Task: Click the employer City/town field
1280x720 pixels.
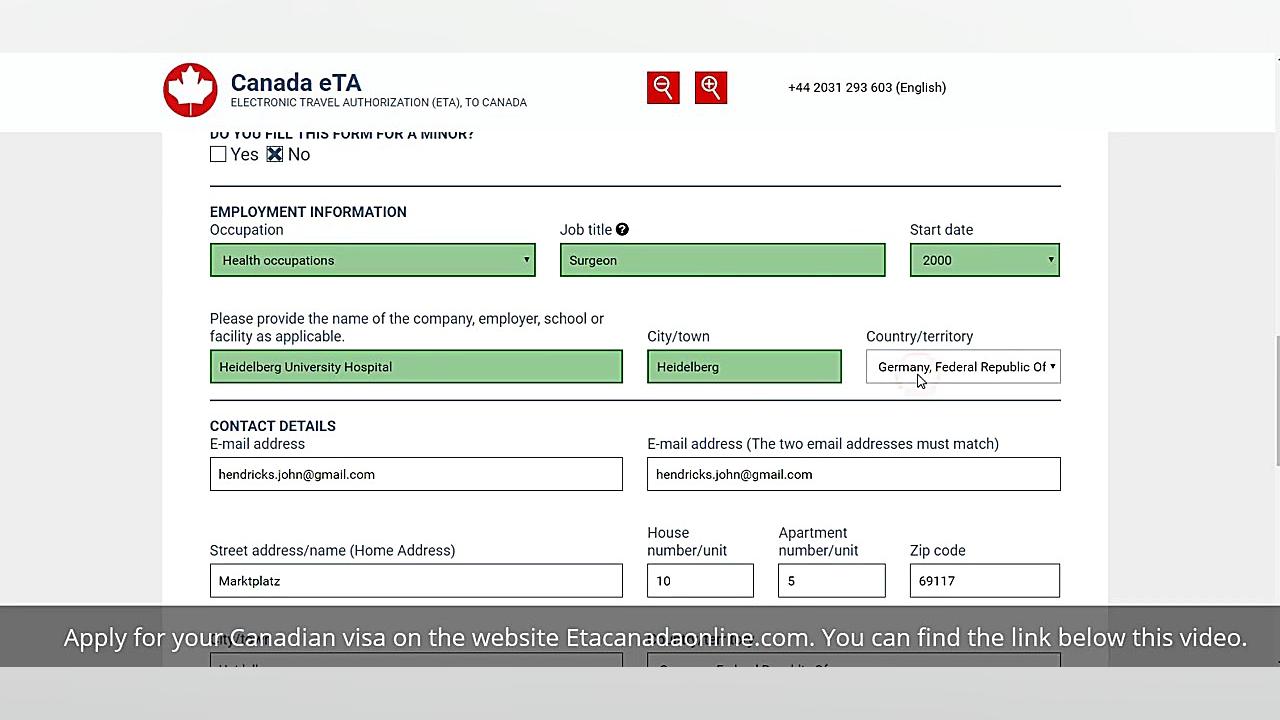Action: 744,367
